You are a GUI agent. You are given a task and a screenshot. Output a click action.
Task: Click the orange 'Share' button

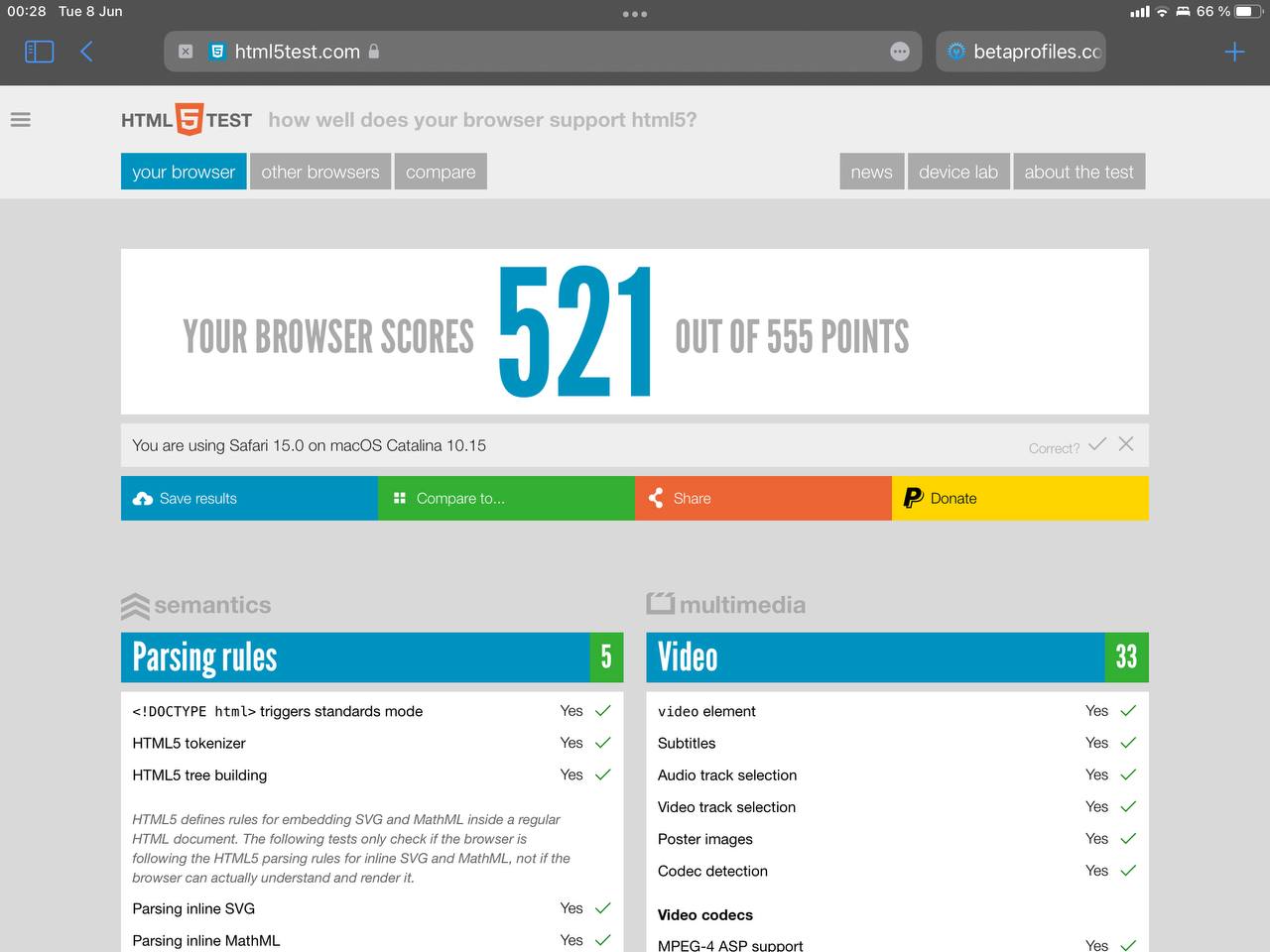point(763,498)
